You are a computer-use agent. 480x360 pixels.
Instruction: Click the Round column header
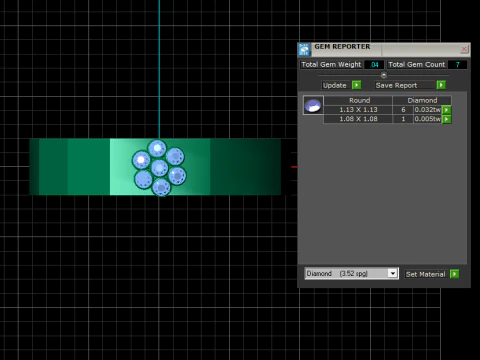[359, 100]
